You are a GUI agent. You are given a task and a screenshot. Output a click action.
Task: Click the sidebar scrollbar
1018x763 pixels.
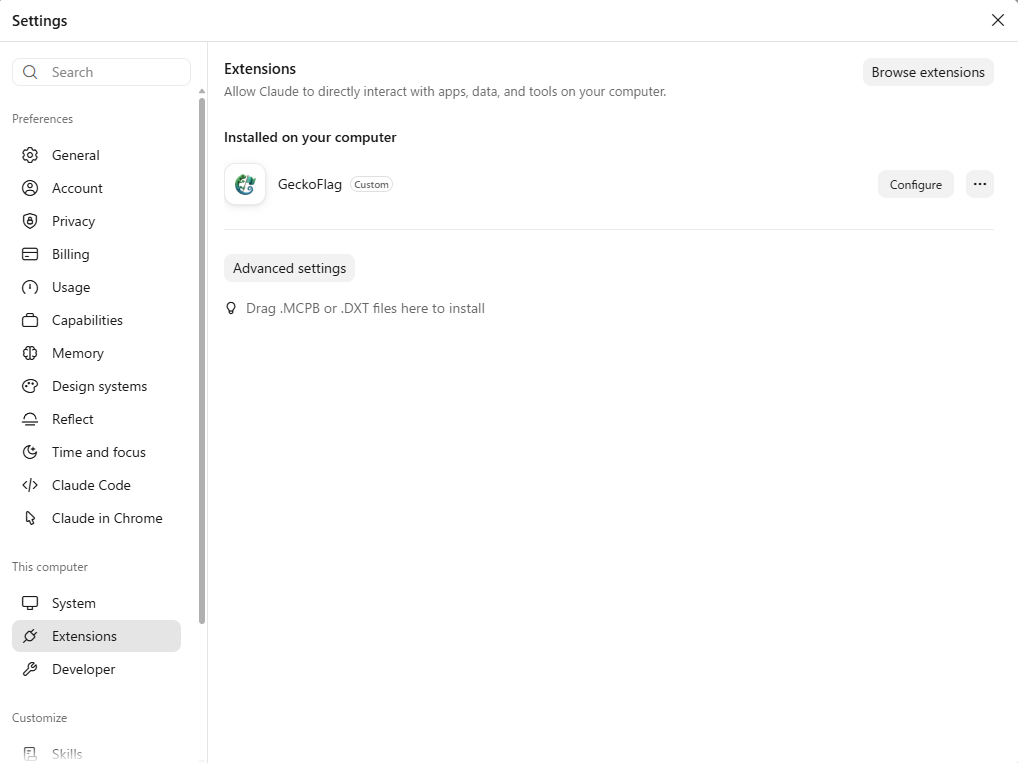click(202, 360)
